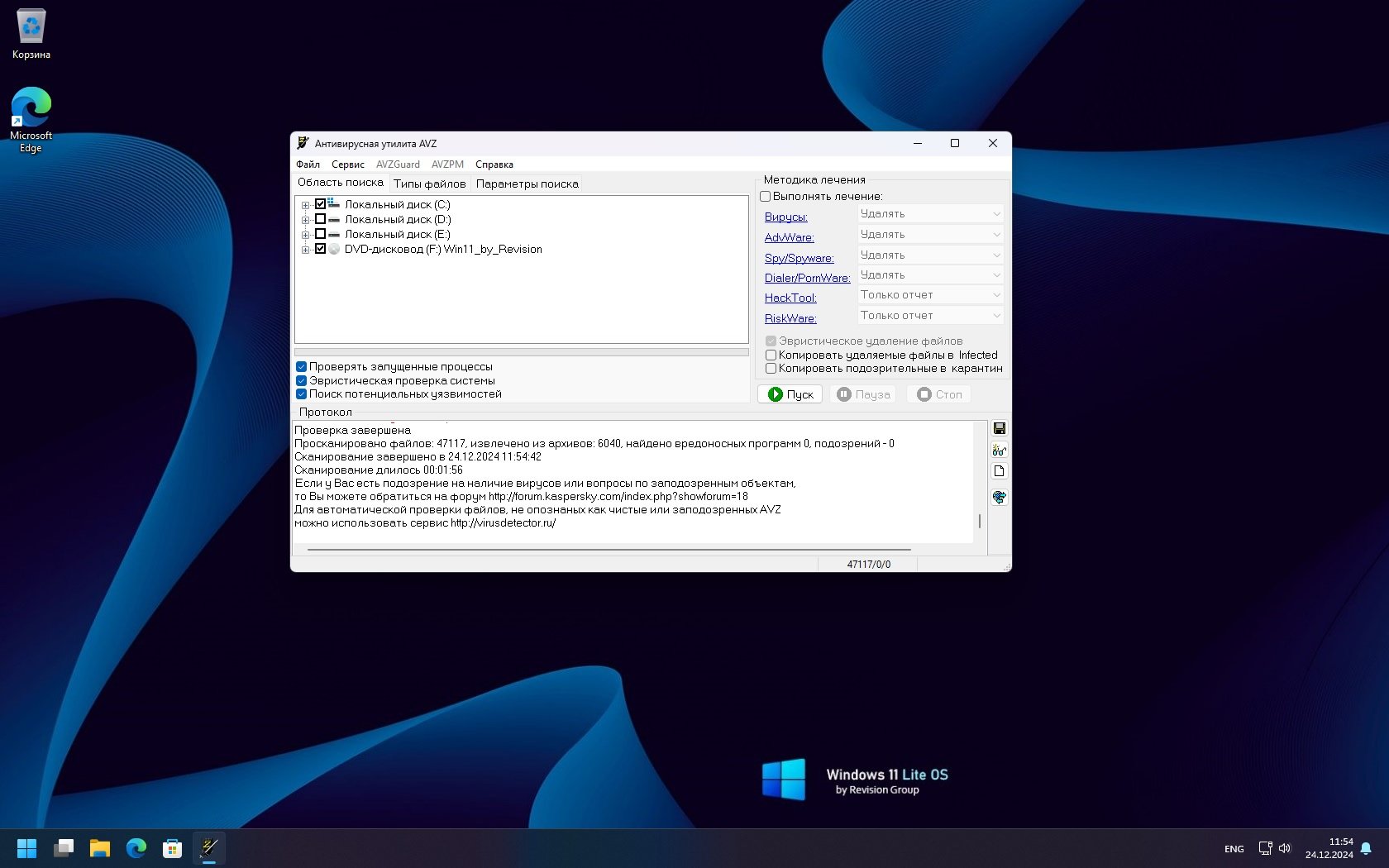Click the protocol's horizontal scrollbar

pos(609,549)
